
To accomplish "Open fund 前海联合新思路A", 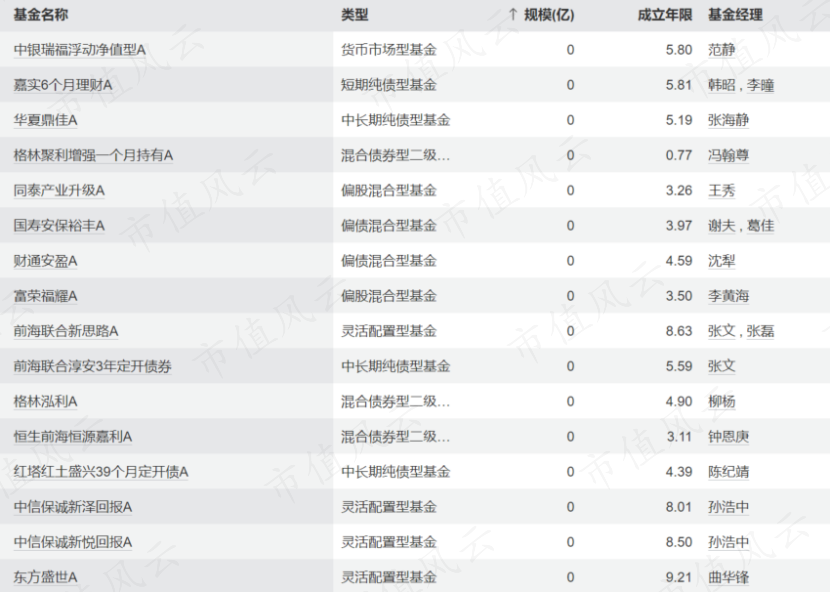I will coord(66,331).
